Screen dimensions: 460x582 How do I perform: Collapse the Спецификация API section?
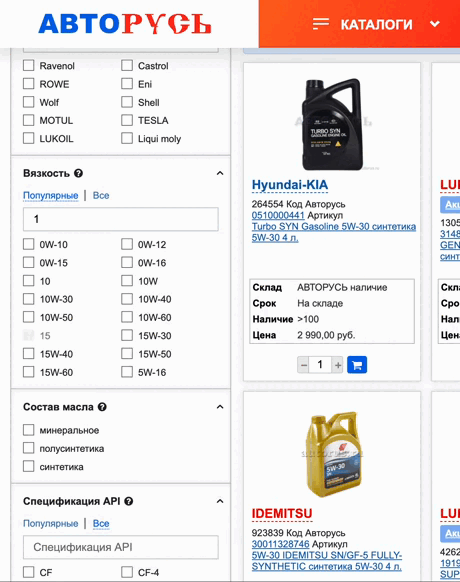[220, 501]
